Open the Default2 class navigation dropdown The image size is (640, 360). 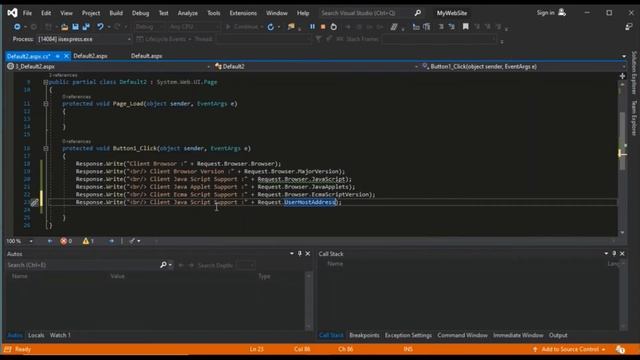tap(416, 67)
